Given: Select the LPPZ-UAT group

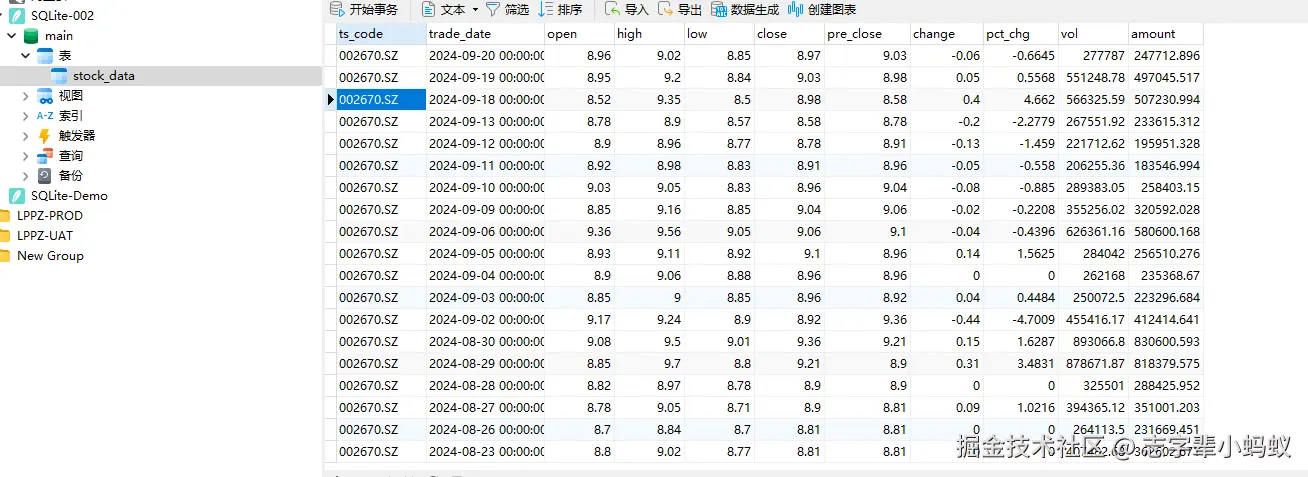Looking at the screenshot, I should tap(45, 236).
